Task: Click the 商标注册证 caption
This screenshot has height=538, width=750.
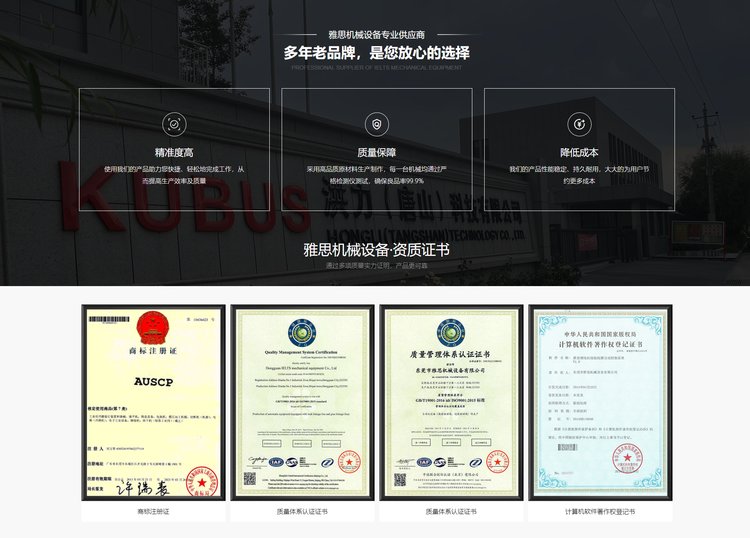Action: tap(153, 511)
